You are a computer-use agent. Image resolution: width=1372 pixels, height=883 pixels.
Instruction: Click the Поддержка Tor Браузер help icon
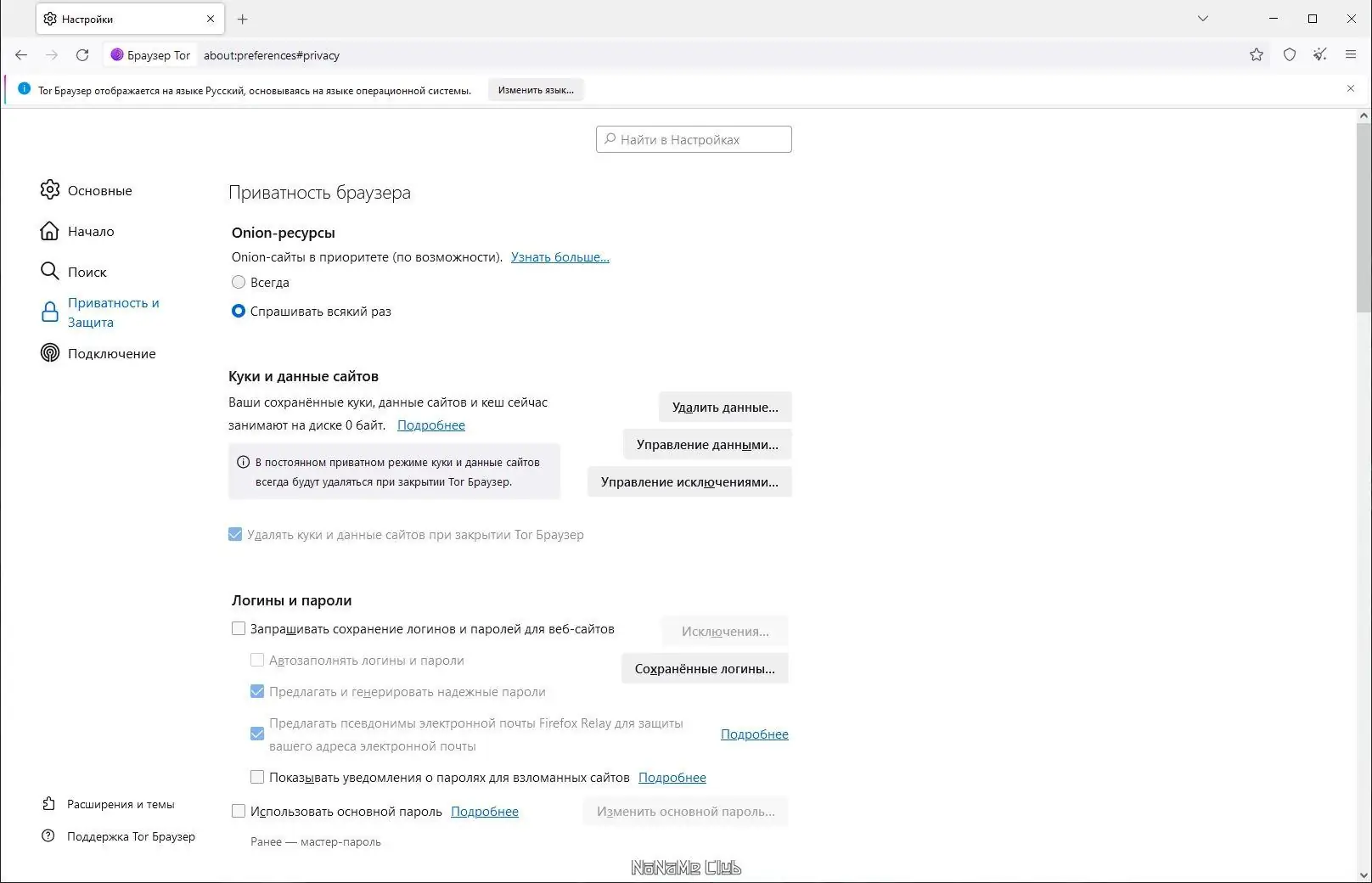point(49,836)
